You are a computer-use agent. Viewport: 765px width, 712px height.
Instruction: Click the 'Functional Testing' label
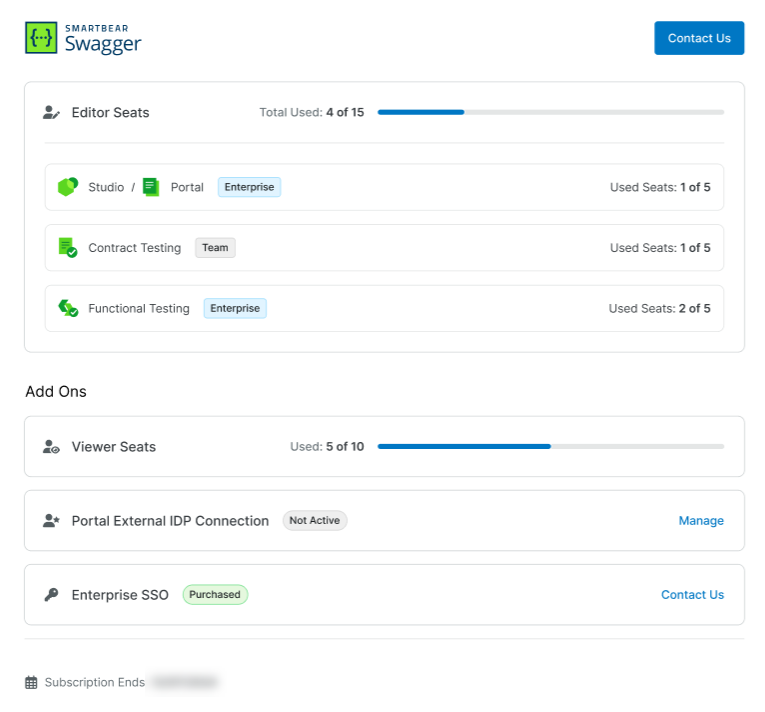click(139, 308)
